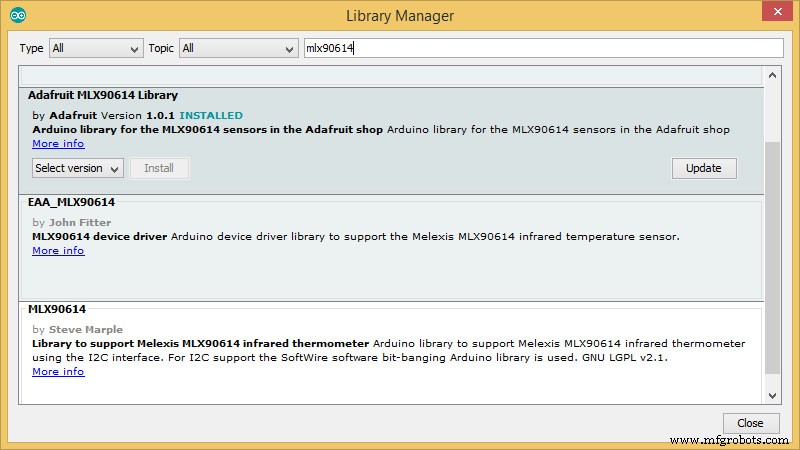Viewport: 800px width, 450px height.
Task: Click the vertical scrollbar thumb
Action: click(x=772, y=250)
